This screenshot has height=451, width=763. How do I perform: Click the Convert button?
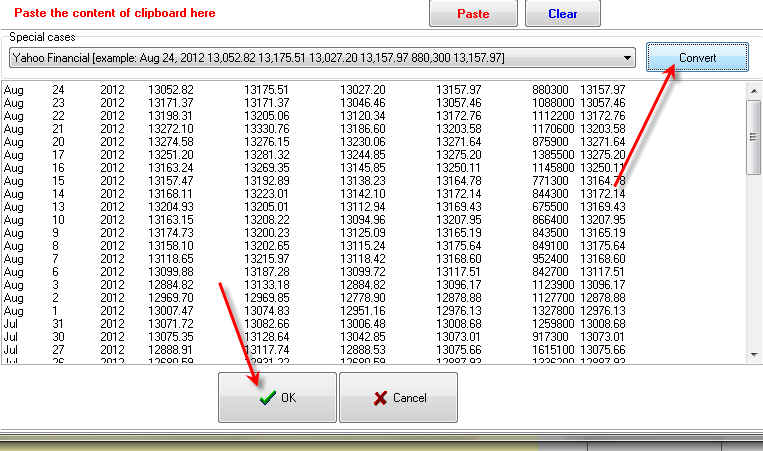(x=697, y=58)
